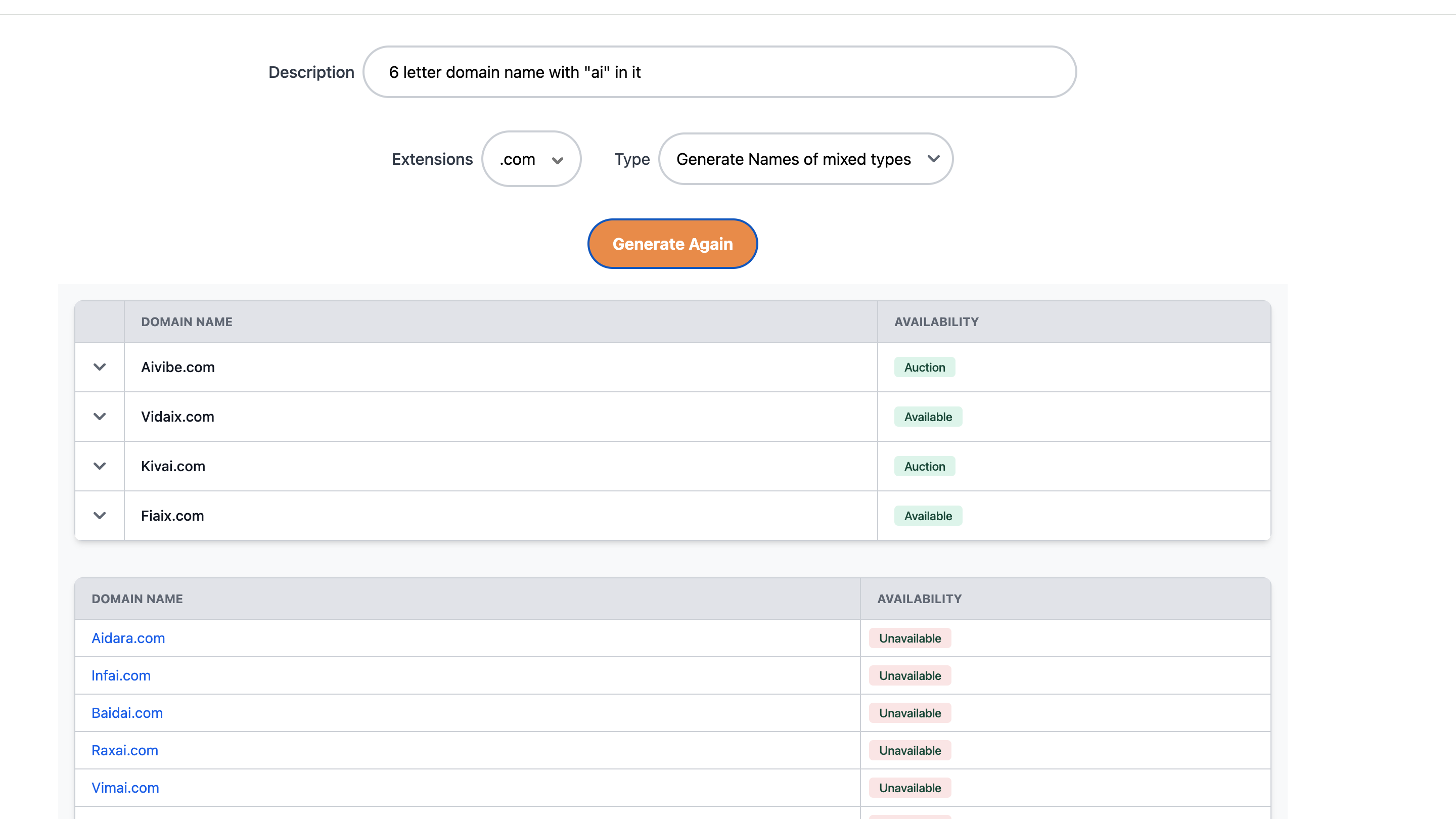Select the Vidaix.com domain name text

(177, 417)
